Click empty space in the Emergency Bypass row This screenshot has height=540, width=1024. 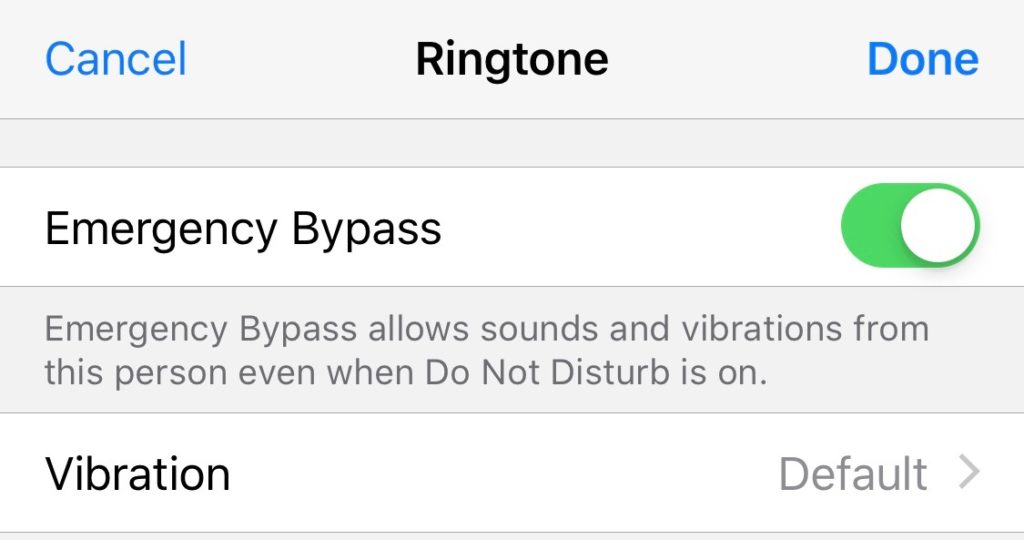pos(640,227)
